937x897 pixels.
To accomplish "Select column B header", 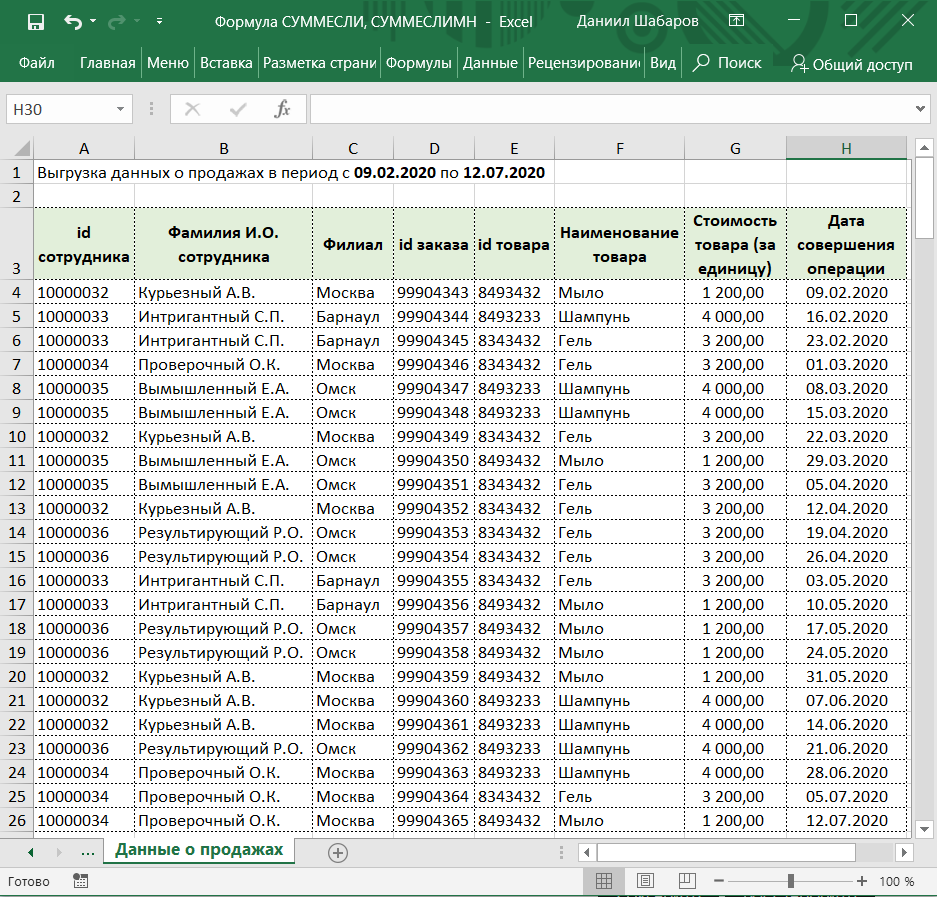I will 223,148.
